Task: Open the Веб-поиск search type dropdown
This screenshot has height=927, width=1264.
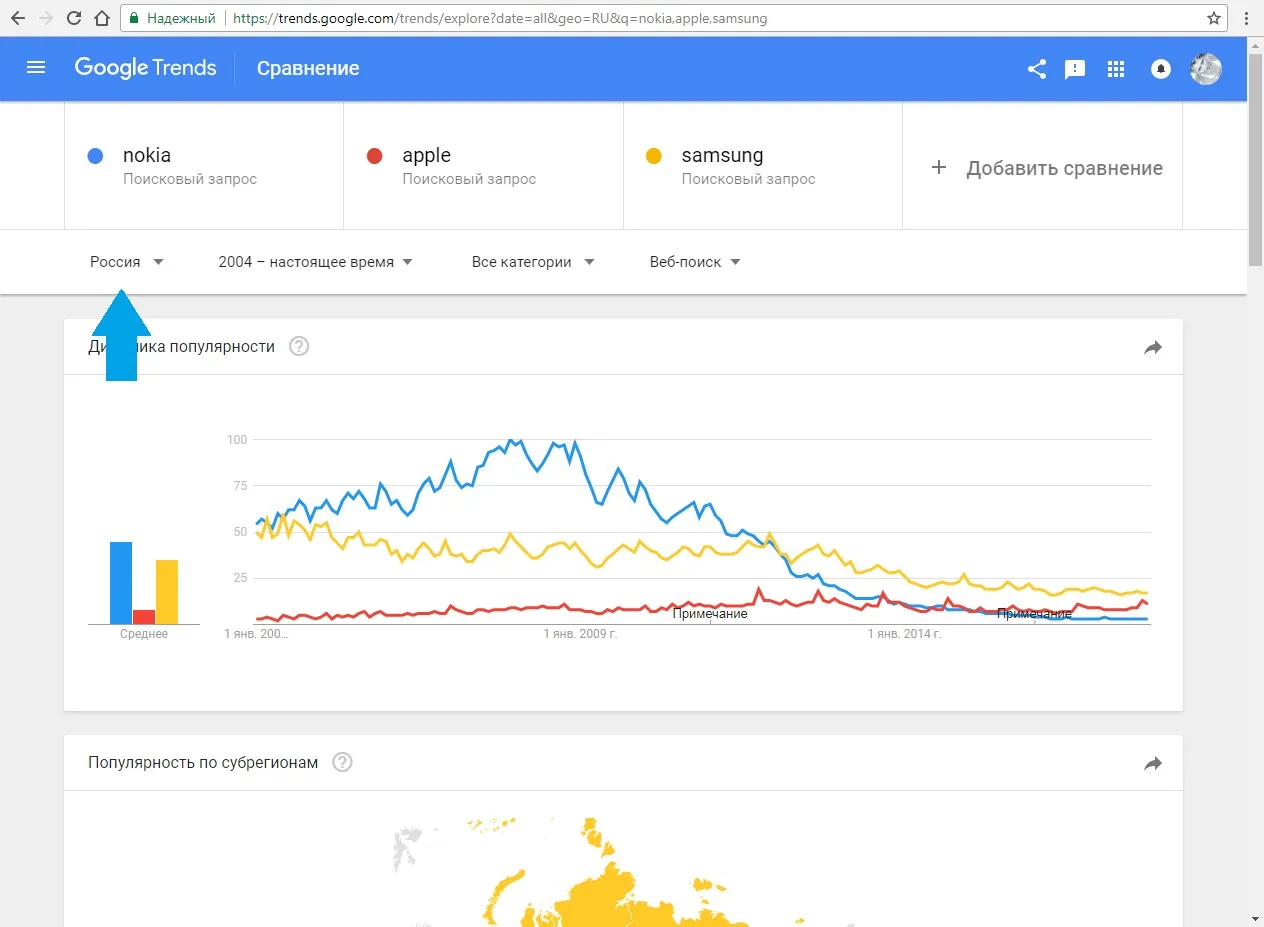Action: tap(695, 262)
